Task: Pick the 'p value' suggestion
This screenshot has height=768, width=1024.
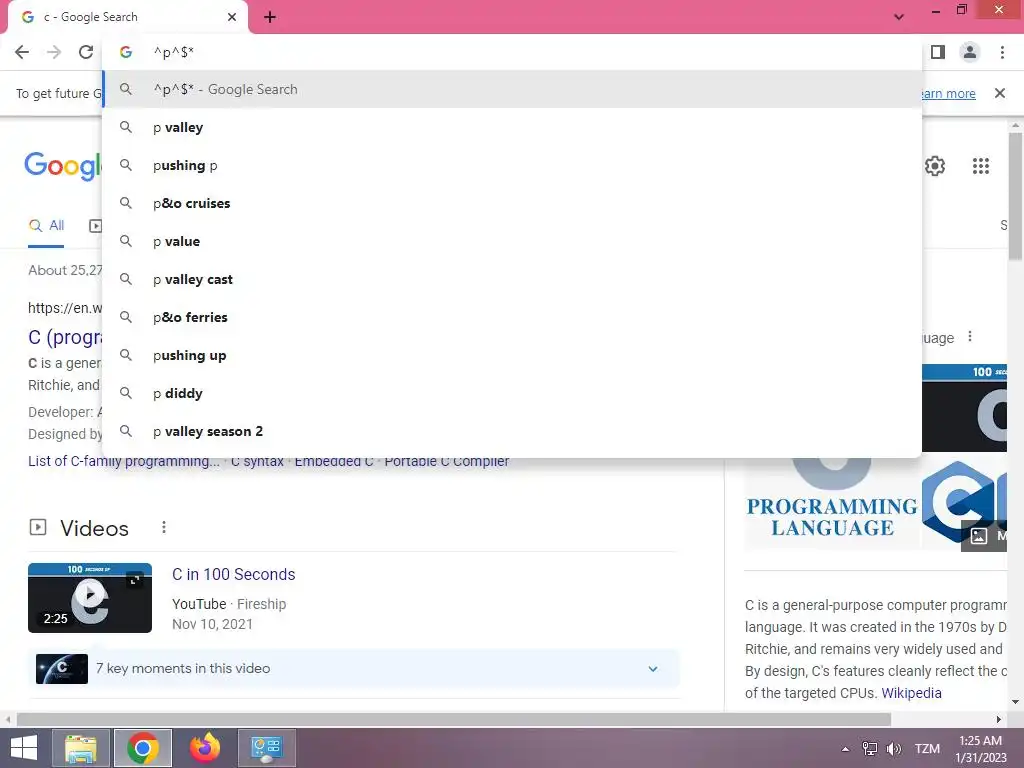Action: point(513,241)
